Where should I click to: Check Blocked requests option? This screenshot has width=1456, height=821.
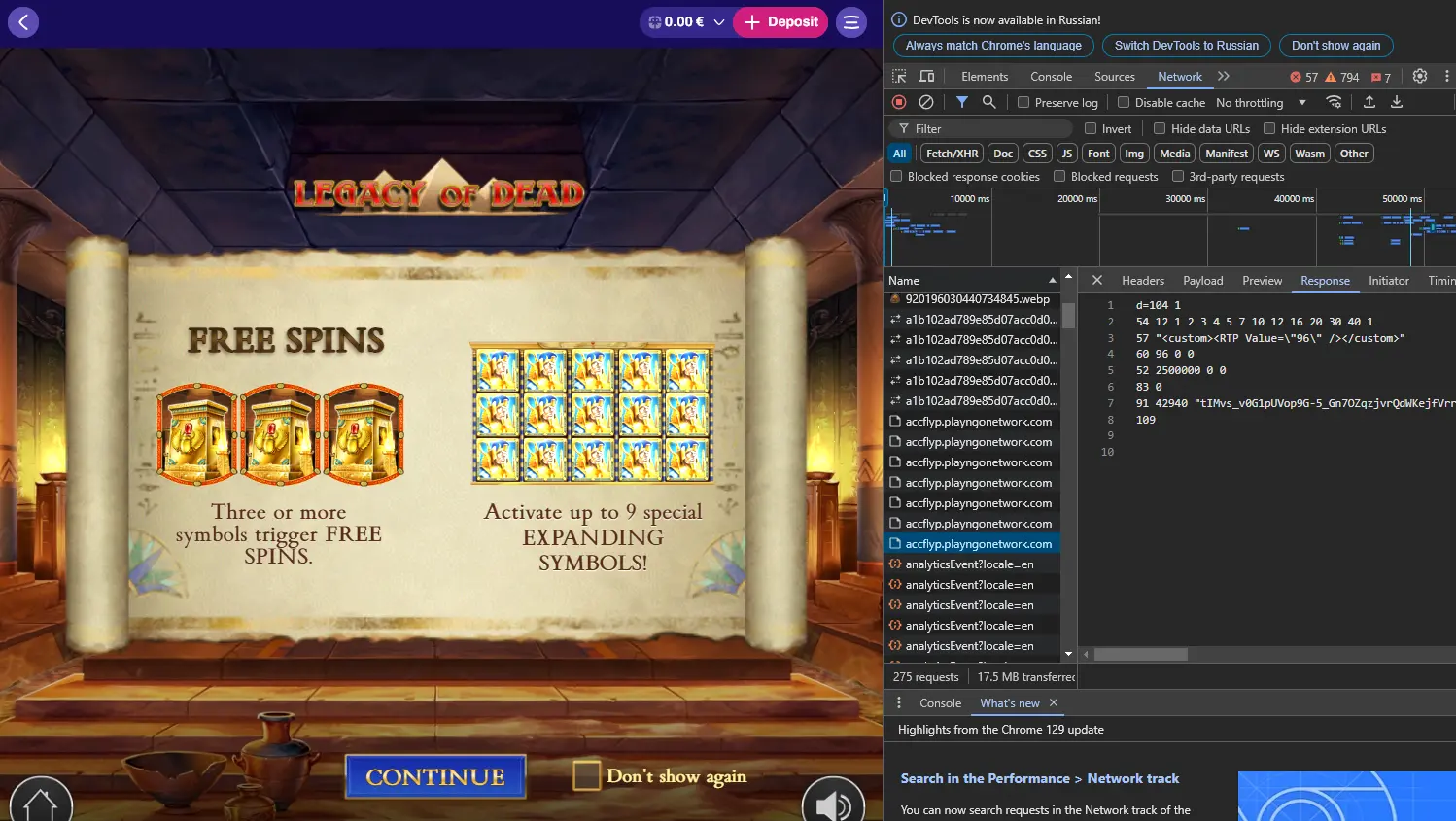(1059, 176)
